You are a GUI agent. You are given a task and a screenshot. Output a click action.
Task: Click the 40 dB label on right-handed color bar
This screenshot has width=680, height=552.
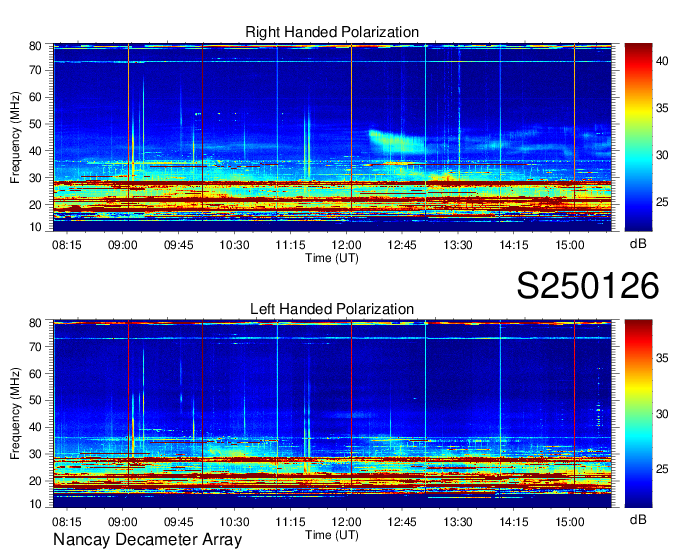click(662, 61)
